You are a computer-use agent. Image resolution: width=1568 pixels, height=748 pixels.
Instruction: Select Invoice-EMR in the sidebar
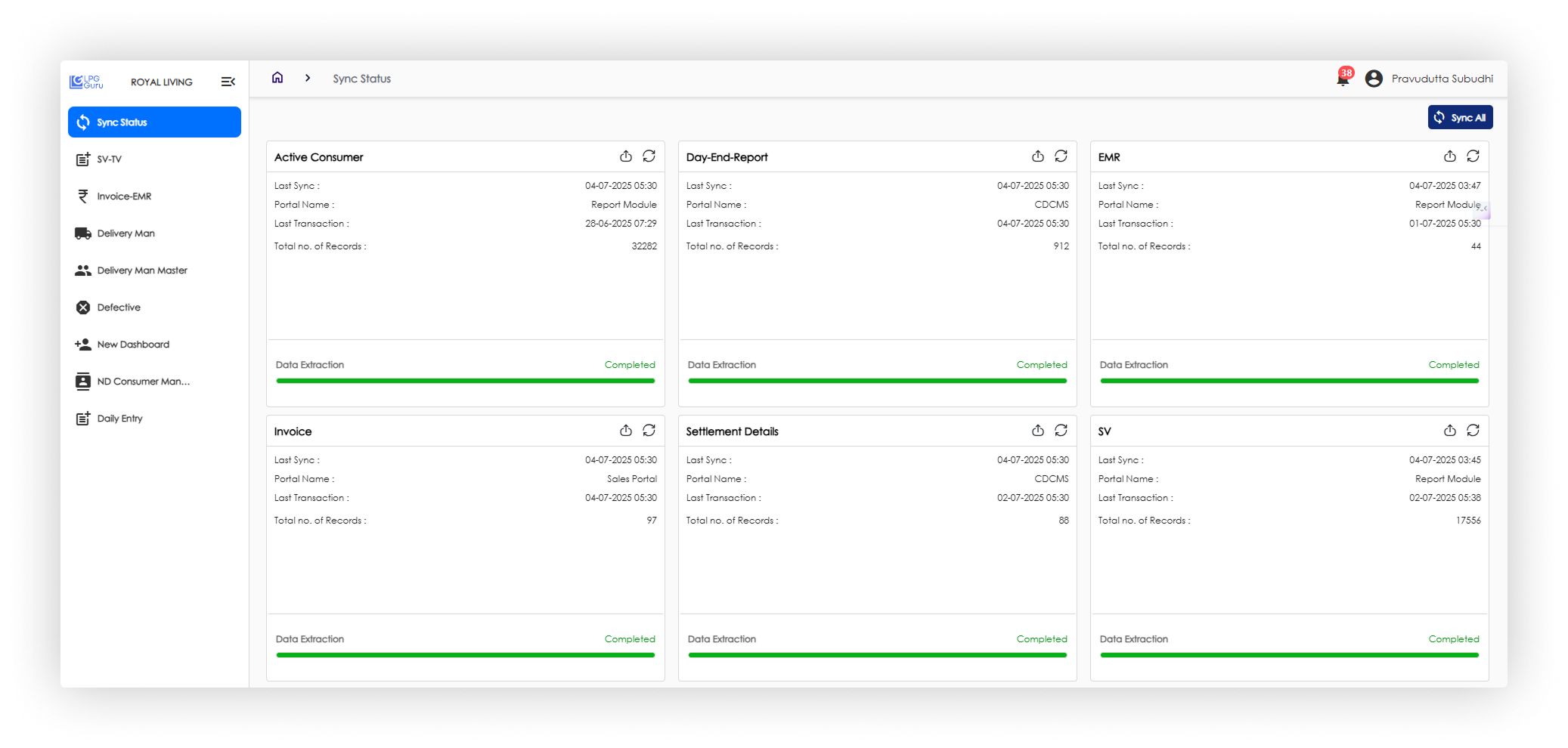coord(124,196)
